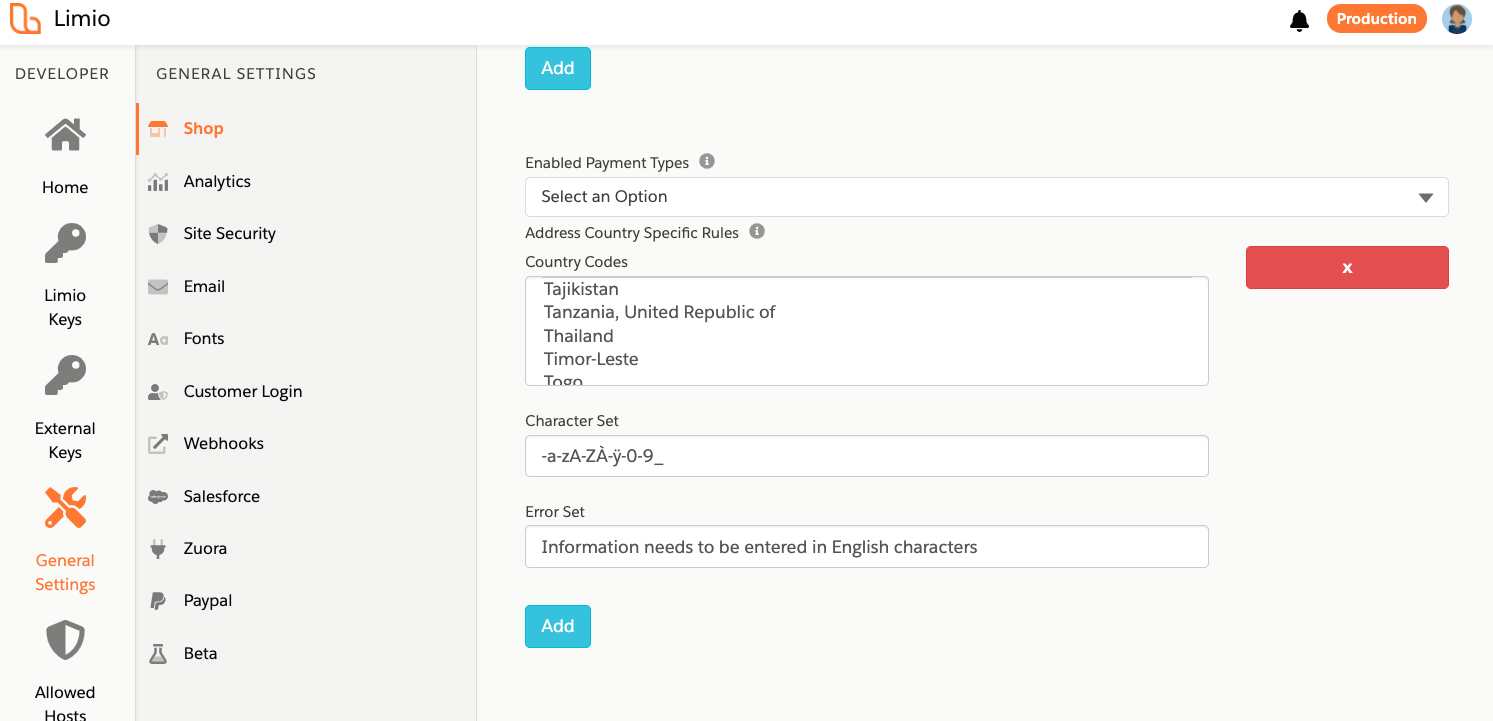This screenshot has height=721, width=1493.
Task: Open External Keys key icon
Action: click(x=65, y=376)
